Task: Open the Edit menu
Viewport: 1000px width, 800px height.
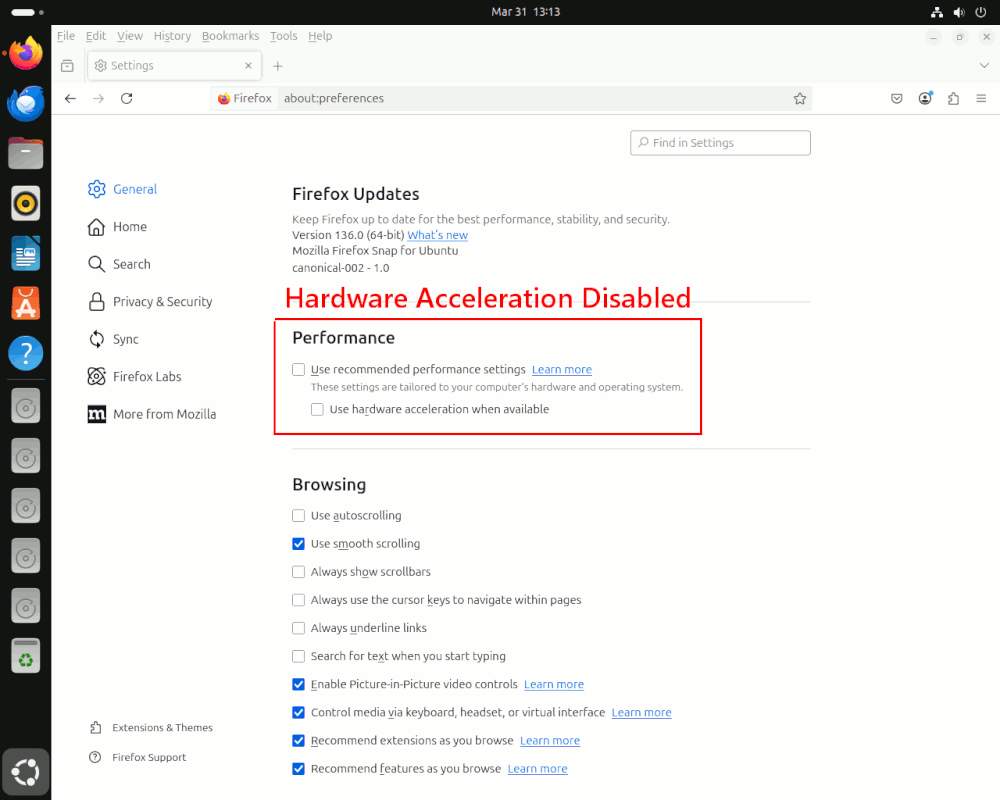Action: (96, 36)
